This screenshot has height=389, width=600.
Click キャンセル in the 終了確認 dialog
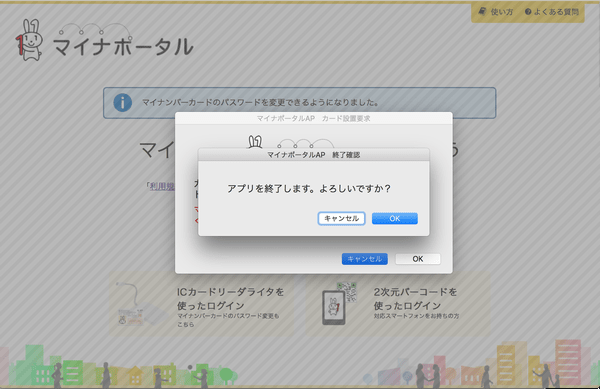click(341, 218)
